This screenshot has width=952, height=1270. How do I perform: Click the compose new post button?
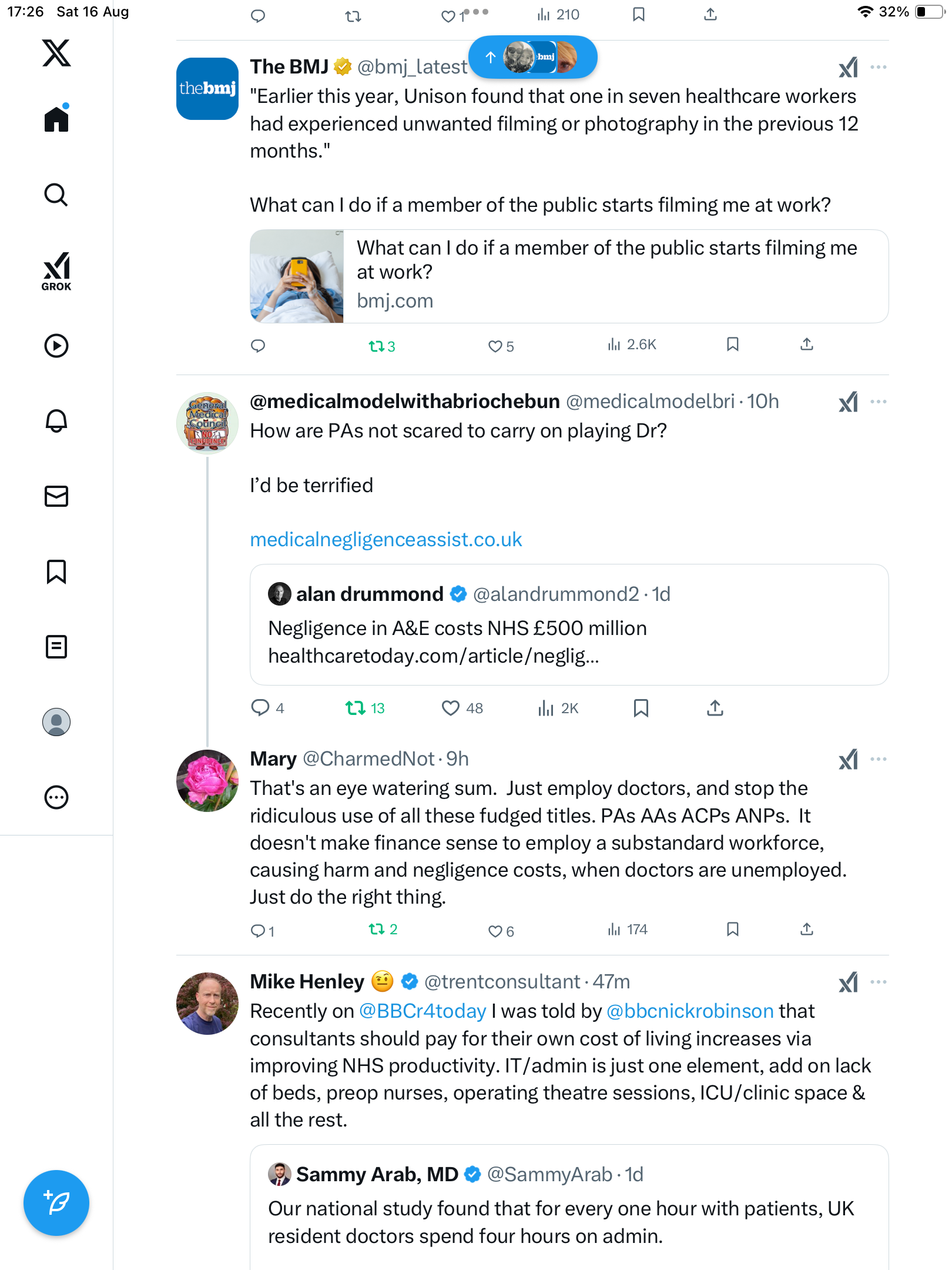56,1203
